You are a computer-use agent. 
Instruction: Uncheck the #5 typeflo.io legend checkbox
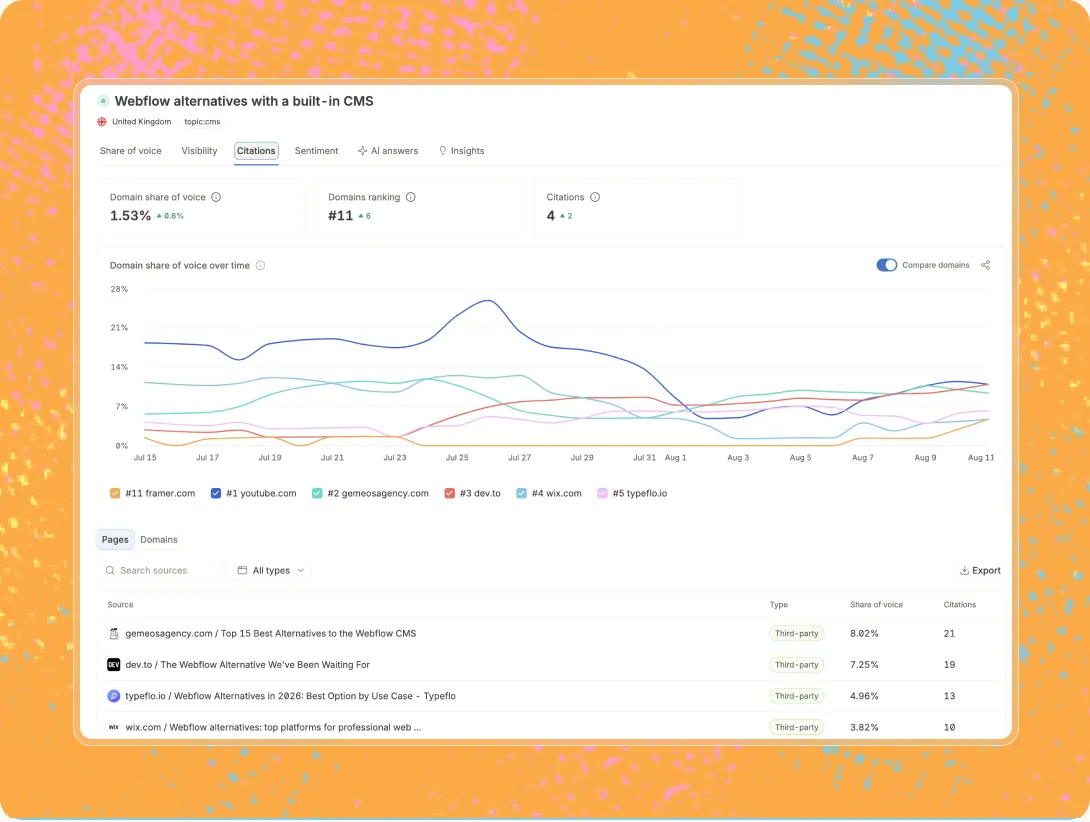tap(602, 493)
